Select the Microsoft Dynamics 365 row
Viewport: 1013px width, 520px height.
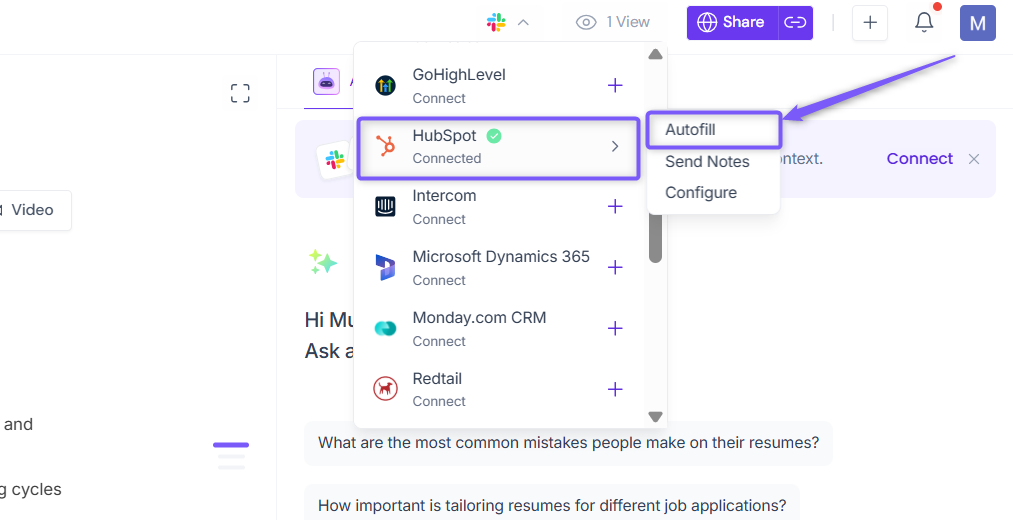click(x=497, y=267)
